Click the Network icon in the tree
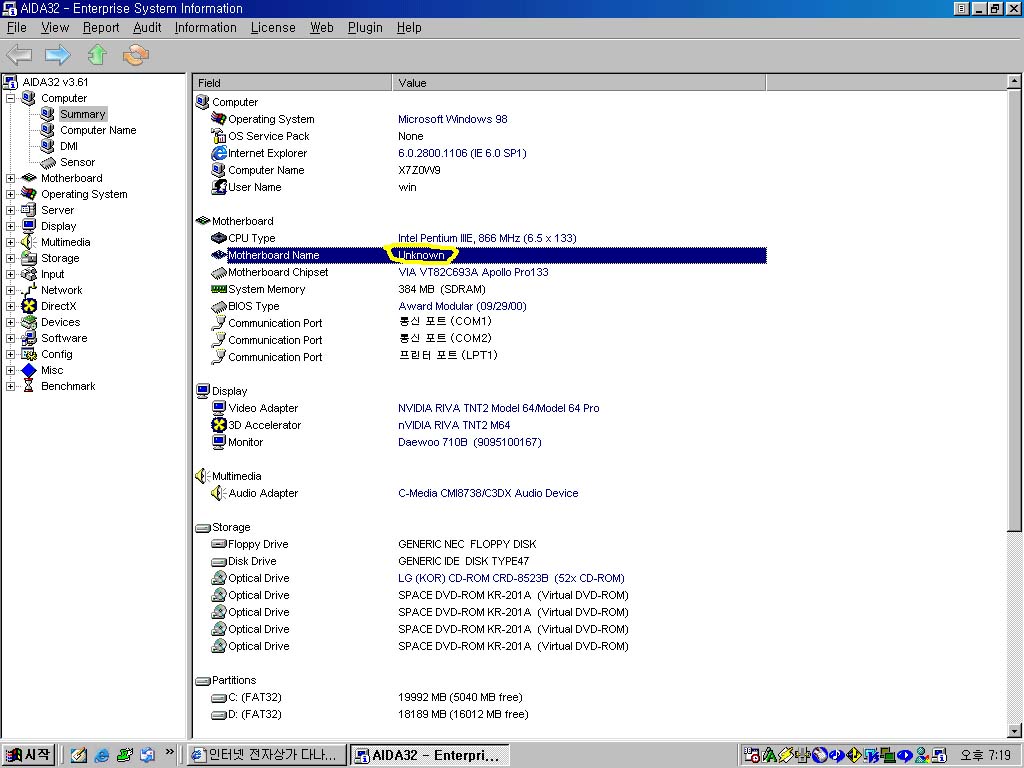 [29, 290]
